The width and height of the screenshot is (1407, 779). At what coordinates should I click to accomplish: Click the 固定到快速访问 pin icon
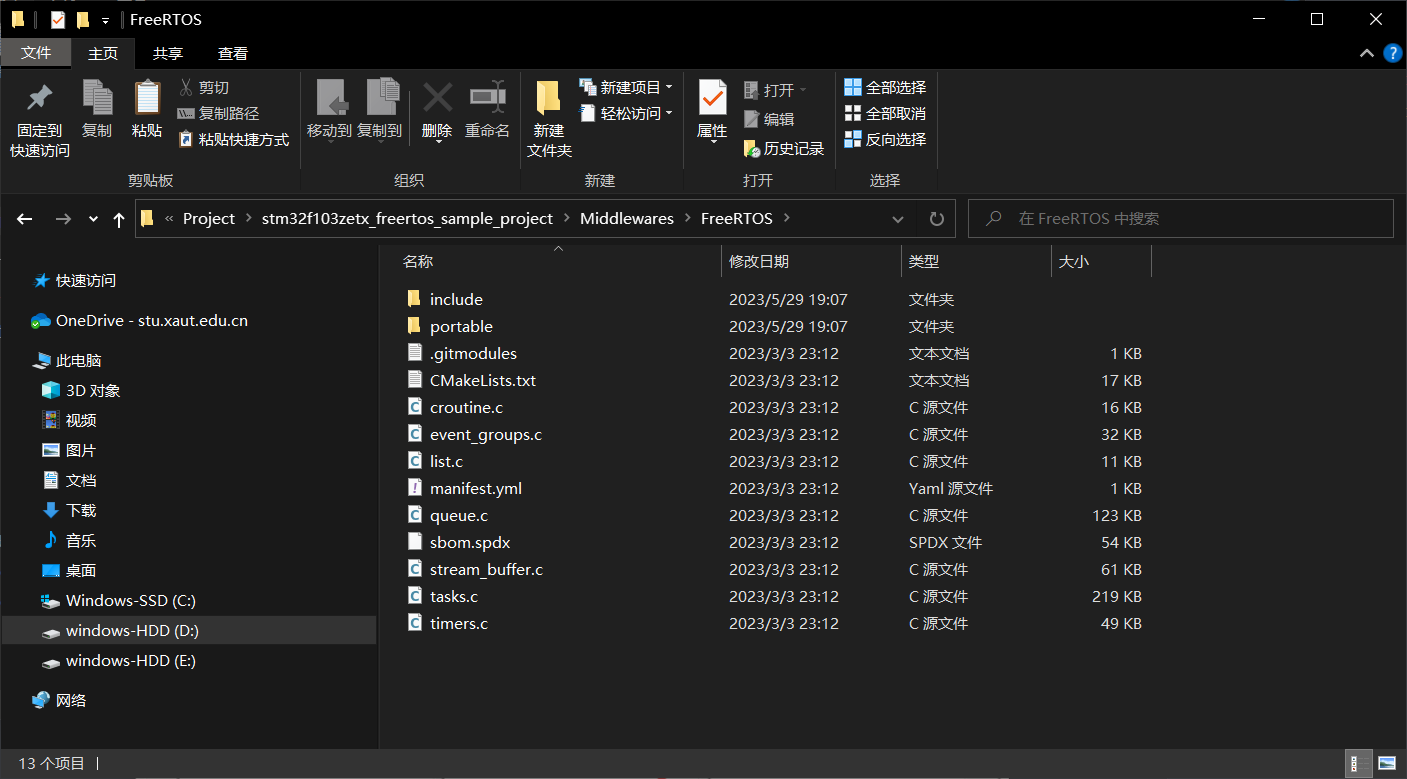[x=39, y=98]
